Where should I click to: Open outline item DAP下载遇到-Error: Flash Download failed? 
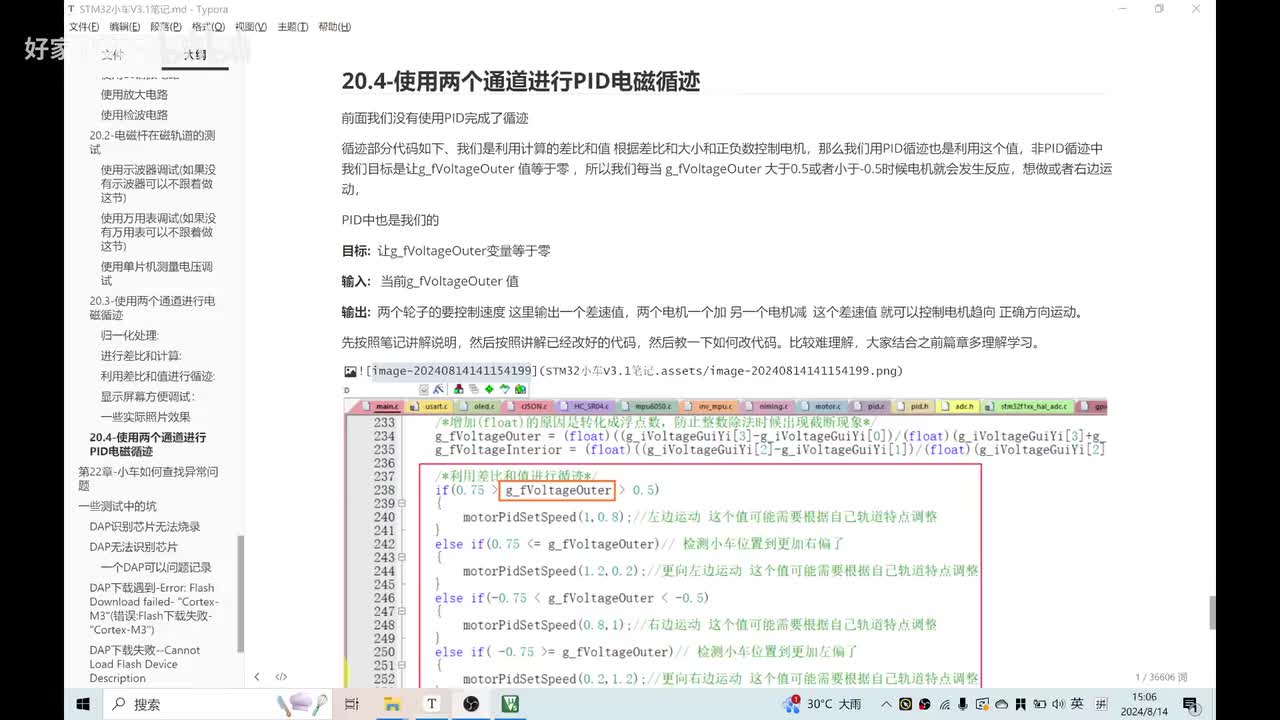[154, 609]
